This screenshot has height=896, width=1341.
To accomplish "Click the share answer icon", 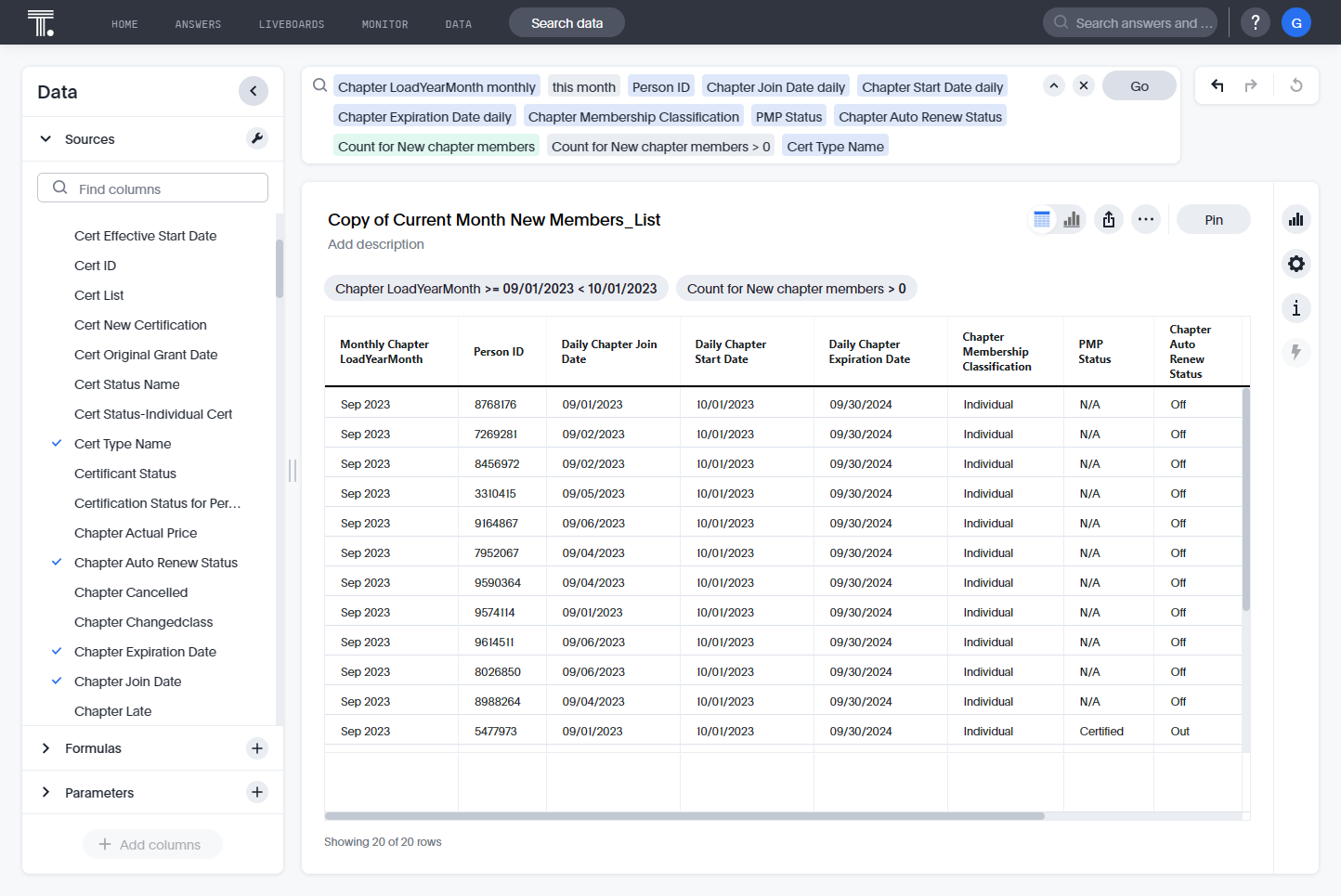I will (1109, 219).
